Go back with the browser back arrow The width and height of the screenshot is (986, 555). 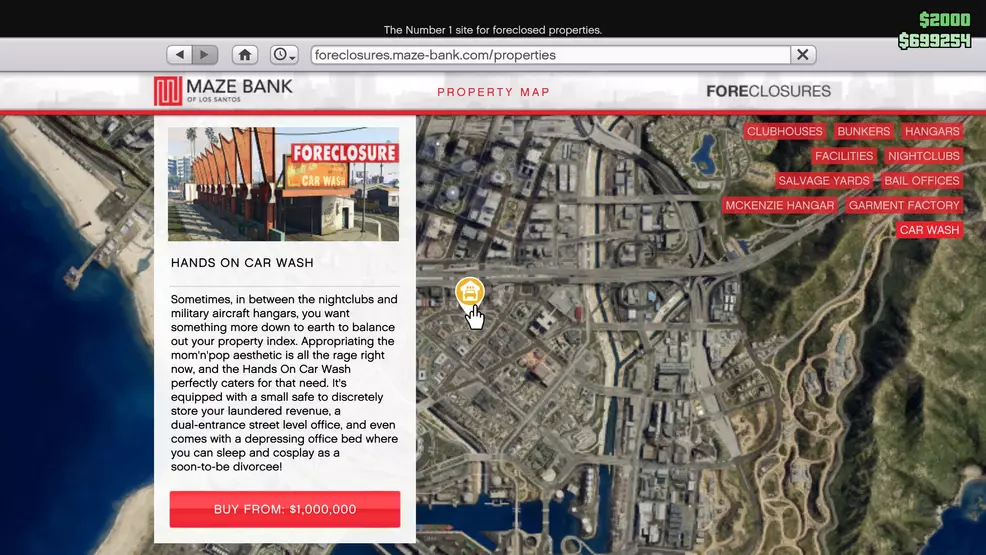[179, 55]
